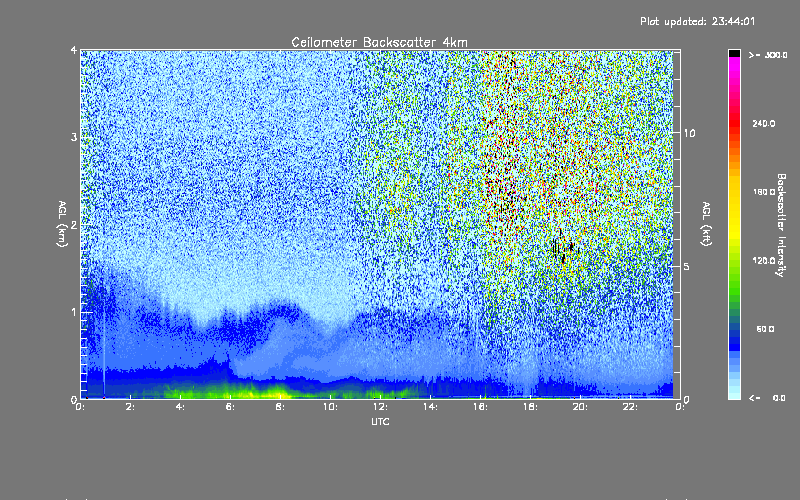Click the "4:" hour tick on the UTC axis
Viewport: 800px width, 500px height.
click(181, 407)
